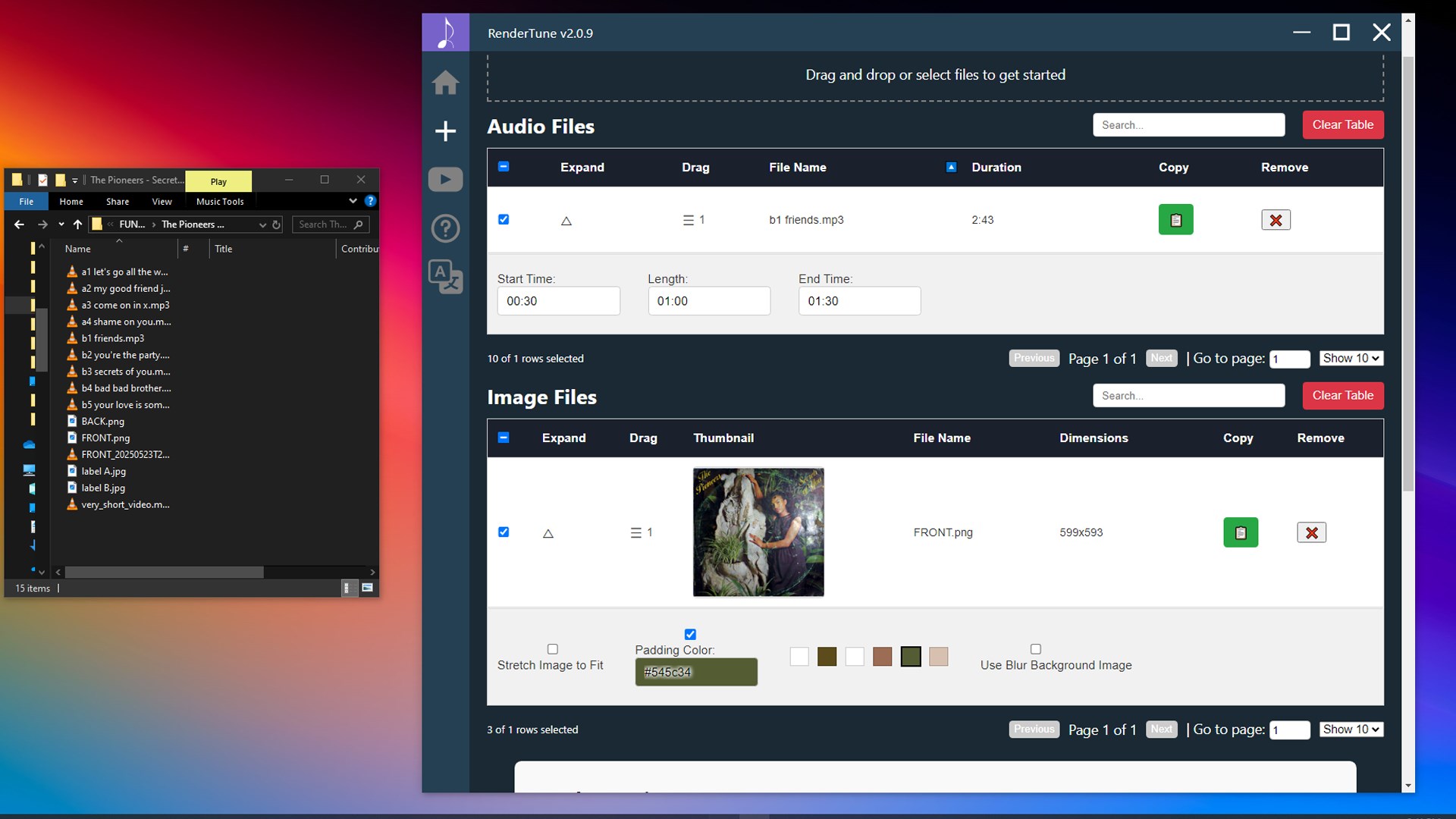Click Clear Table for Audio Files
Screen dimensions: 1456x819
pos(1342,125)
